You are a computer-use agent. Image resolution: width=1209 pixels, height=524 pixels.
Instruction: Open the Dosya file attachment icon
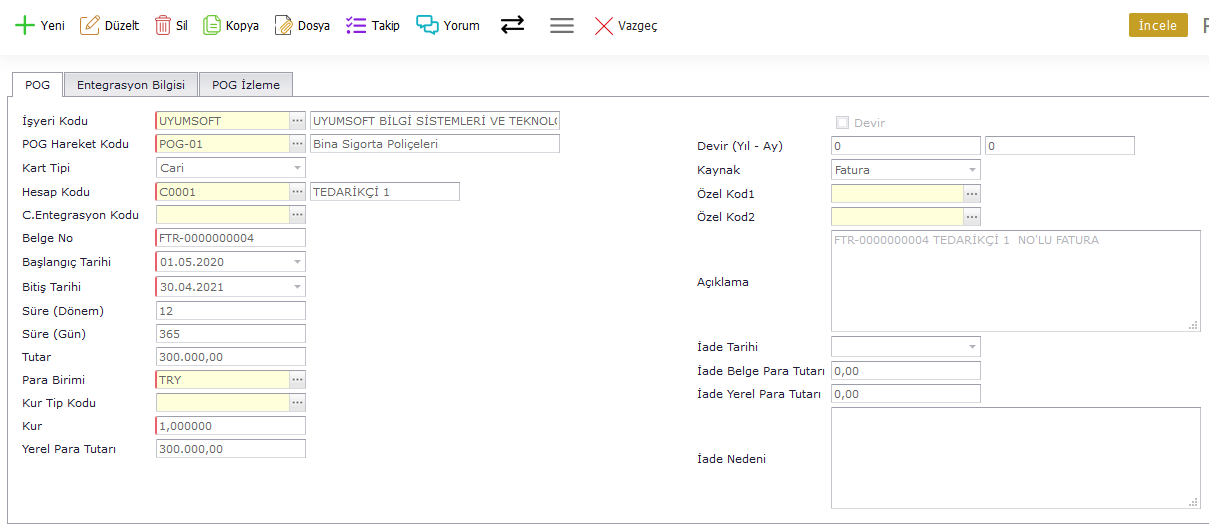284,26
